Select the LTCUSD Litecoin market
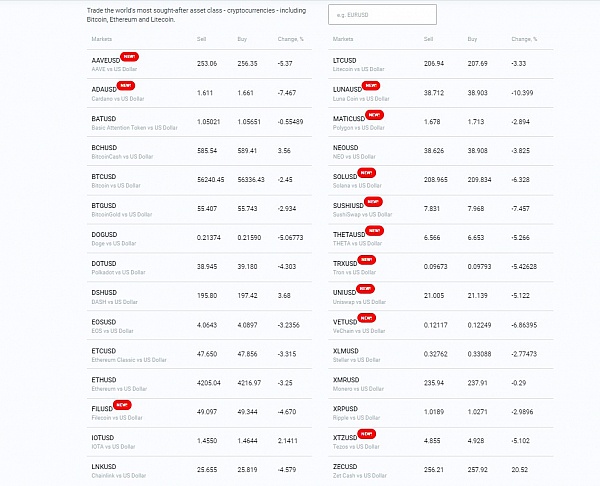 pos(346,62)
